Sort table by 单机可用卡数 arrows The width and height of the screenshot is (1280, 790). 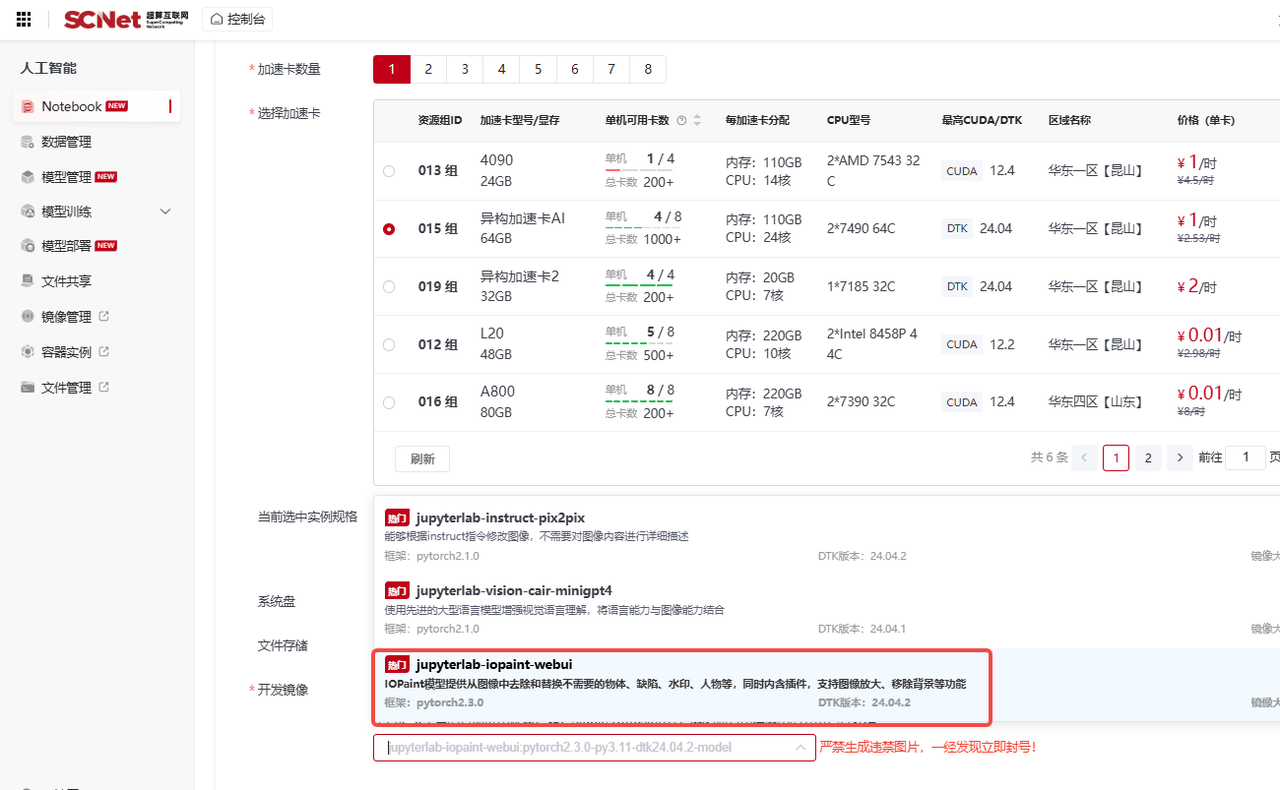point(697,120)
